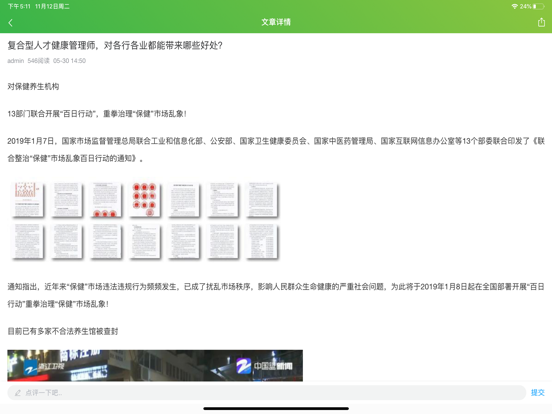The image size is (552, 414).
Task: Check the Wi-Fi status icon
Action: pyautogui.click(x=514, y=6)
